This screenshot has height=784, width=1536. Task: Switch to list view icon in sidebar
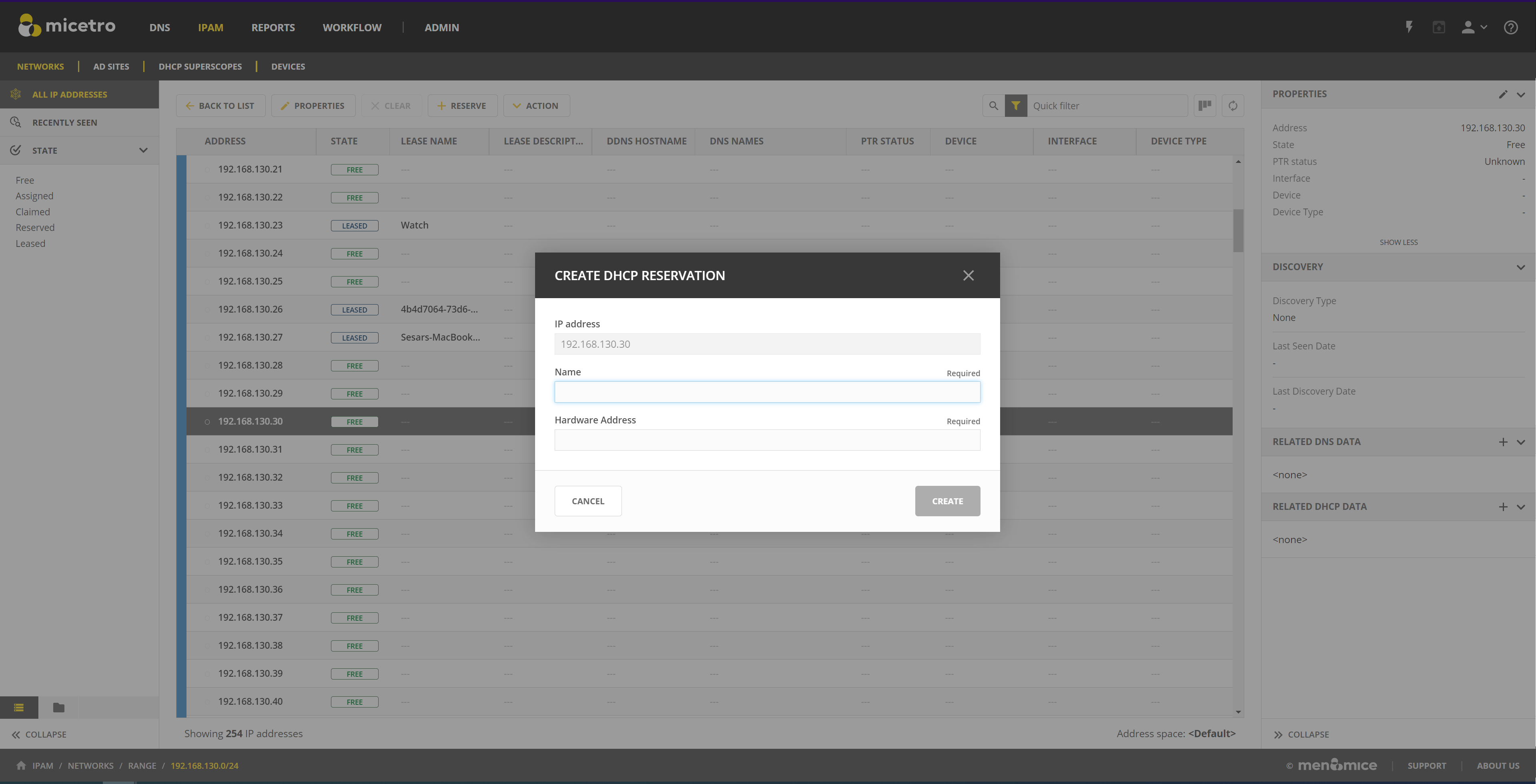click(x=19, y=708)
